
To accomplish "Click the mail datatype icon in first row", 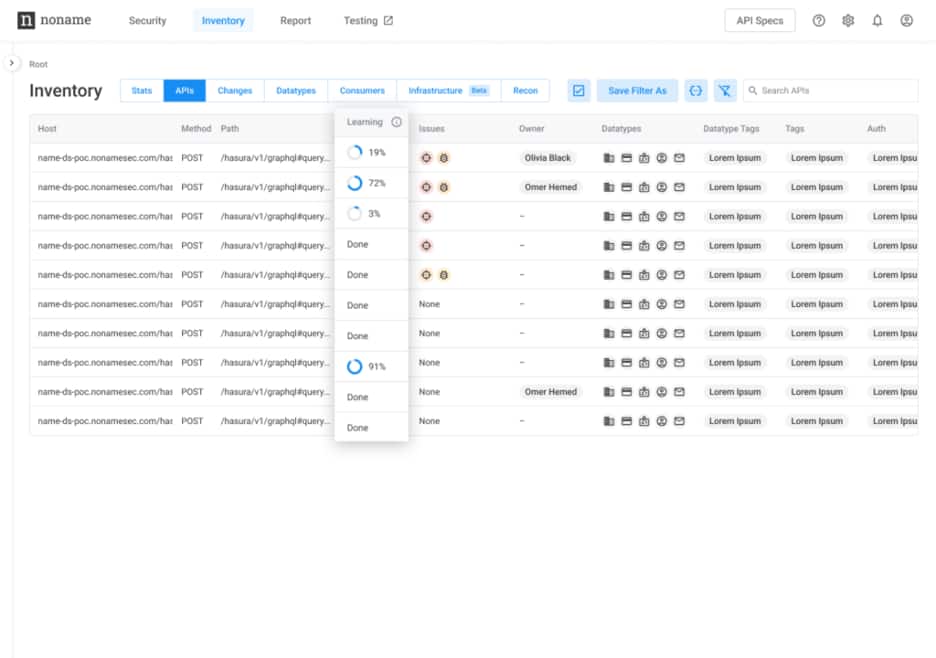I will pos(679,158).
